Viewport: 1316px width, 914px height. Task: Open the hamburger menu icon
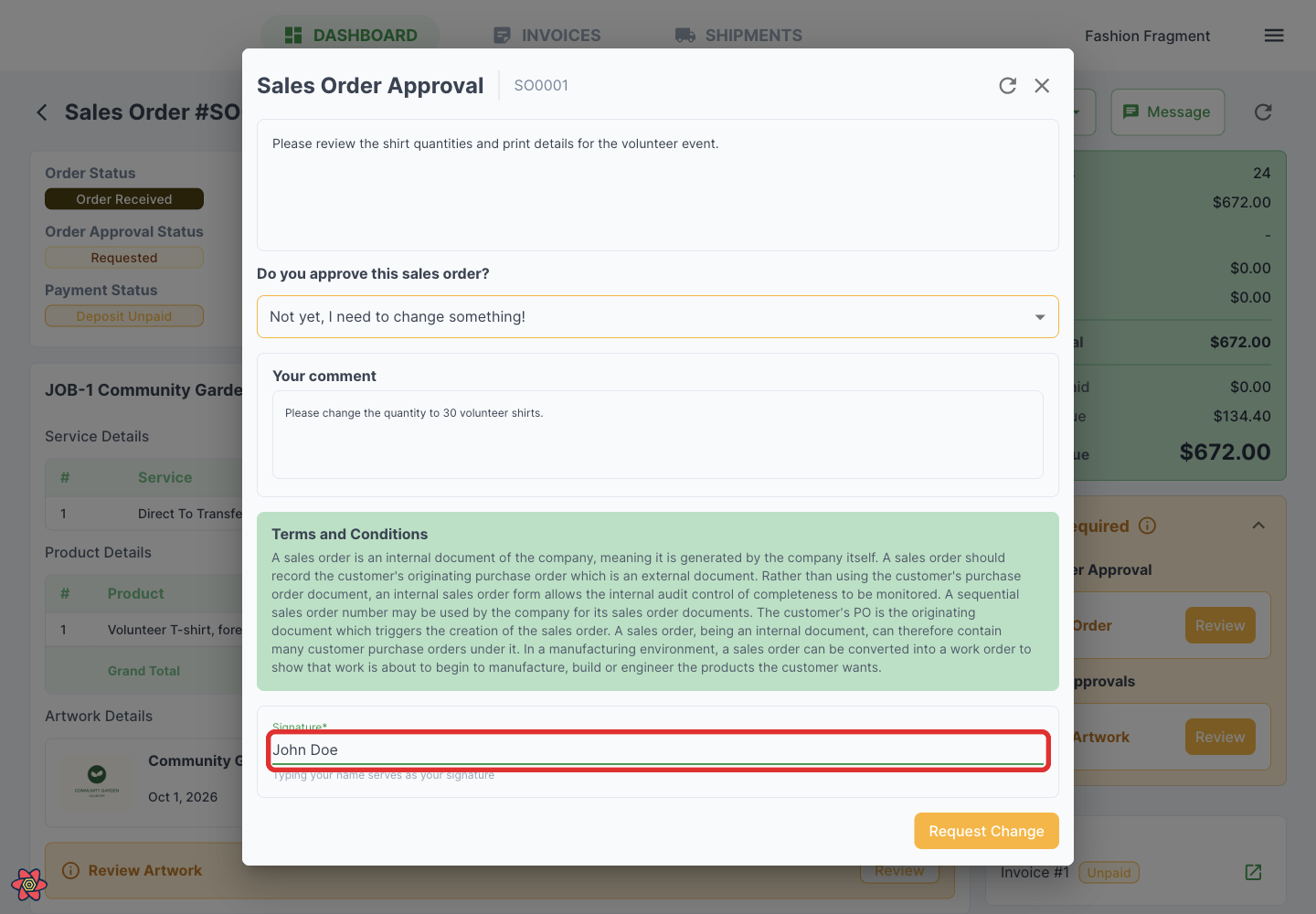1274,36
